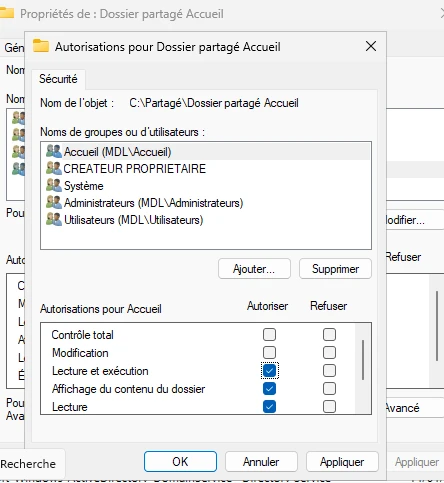Click the Lecture et exécution label
This screenshot has width=444, height=483.
100,371
